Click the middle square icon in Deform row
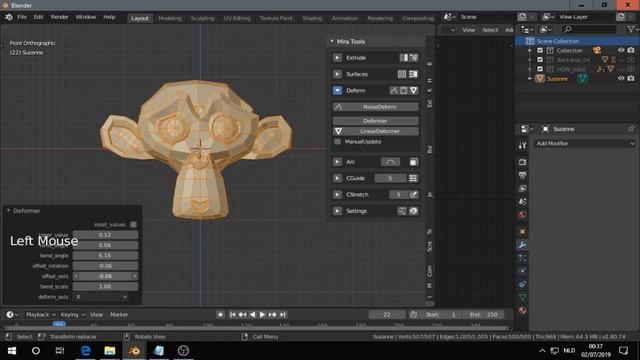The image size is (640, 360). (404, 91)
